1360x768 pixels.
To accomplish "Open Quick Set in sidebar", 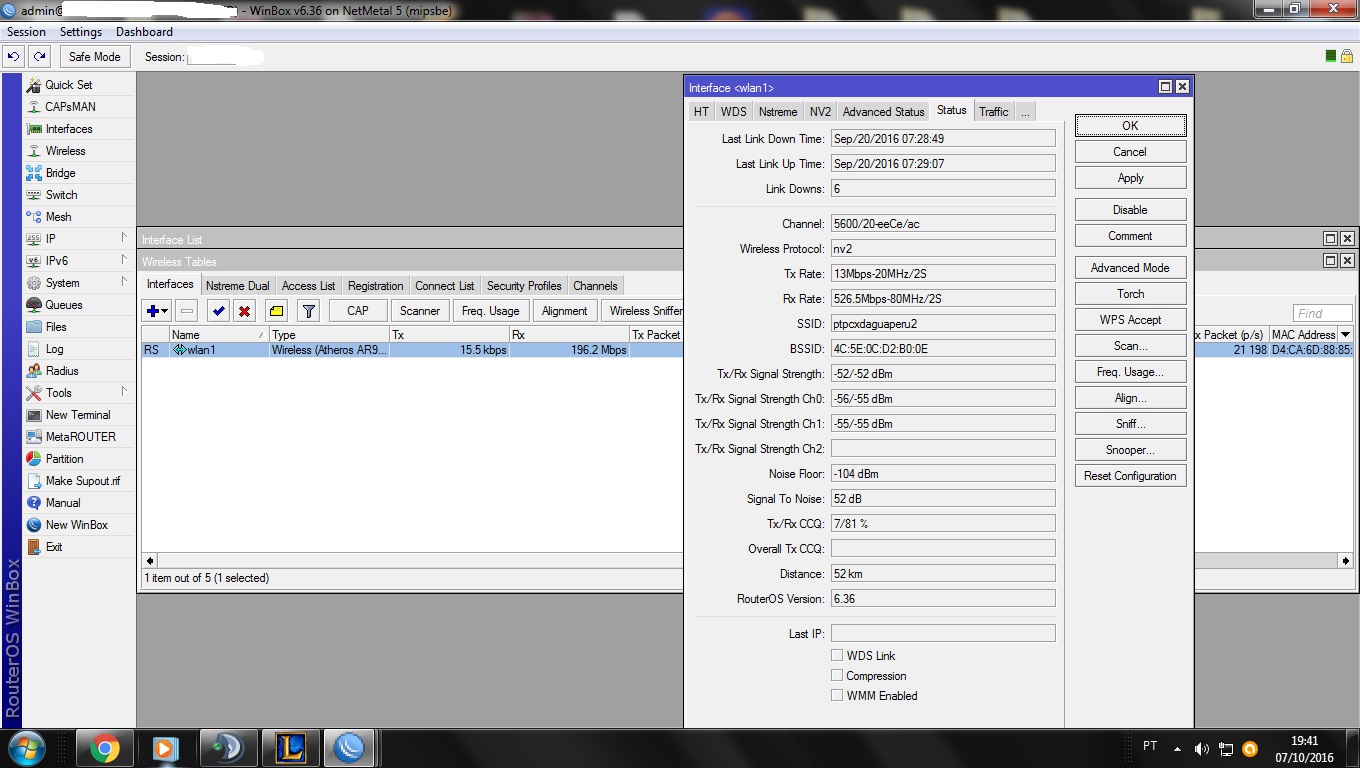I will pyautogui.click(x=68, y=85).
